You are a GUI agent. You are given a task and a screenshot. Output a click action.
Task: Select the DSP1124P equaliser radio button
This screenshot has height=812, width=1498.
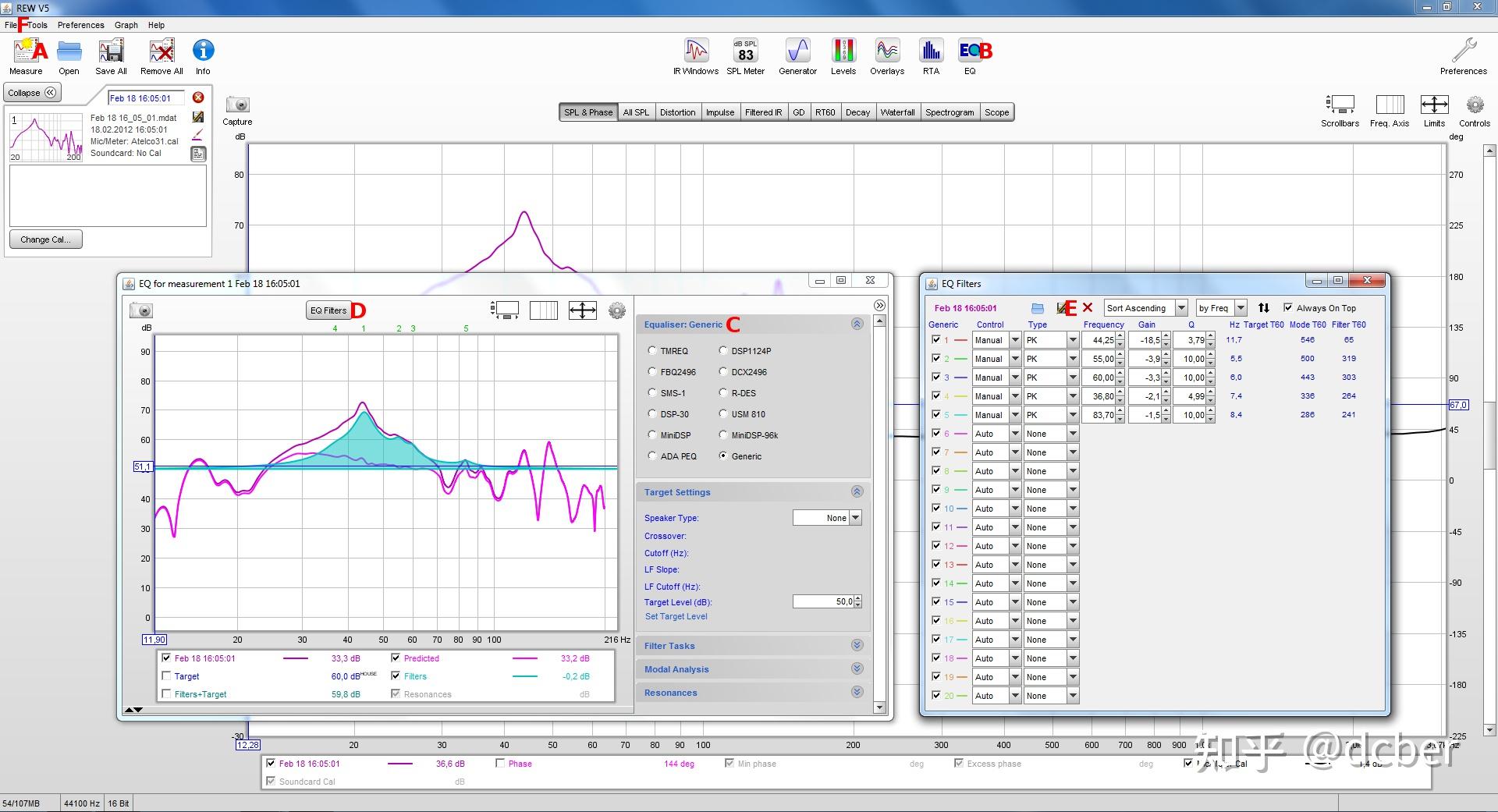coord(723,351)
